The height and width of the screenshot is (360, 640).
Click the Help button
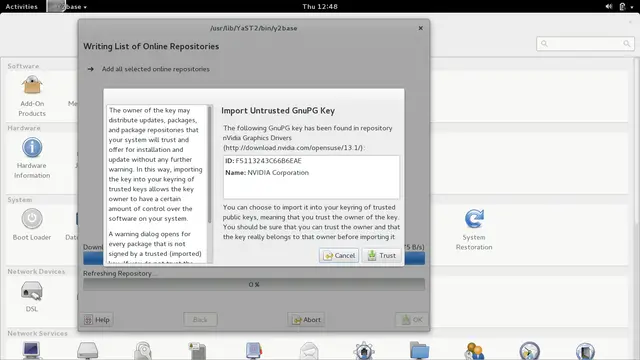tap(97, 320)
